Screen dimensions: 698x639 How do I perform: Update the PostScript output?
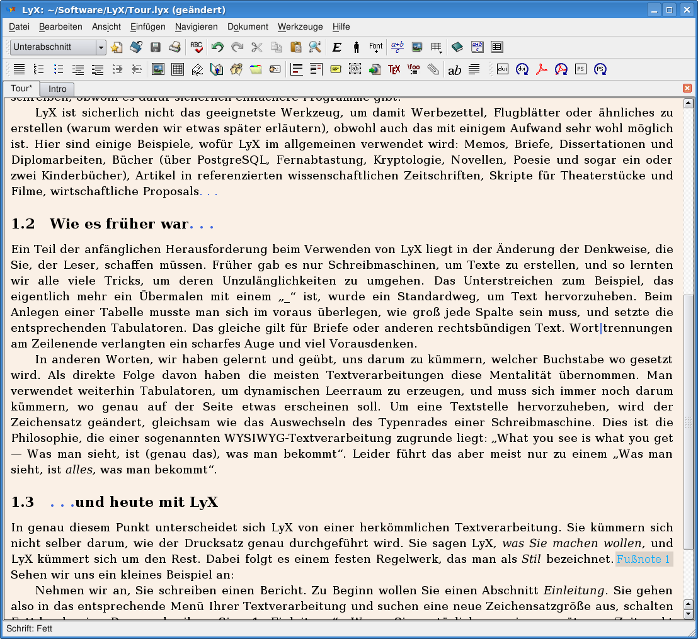coord(601,69)
